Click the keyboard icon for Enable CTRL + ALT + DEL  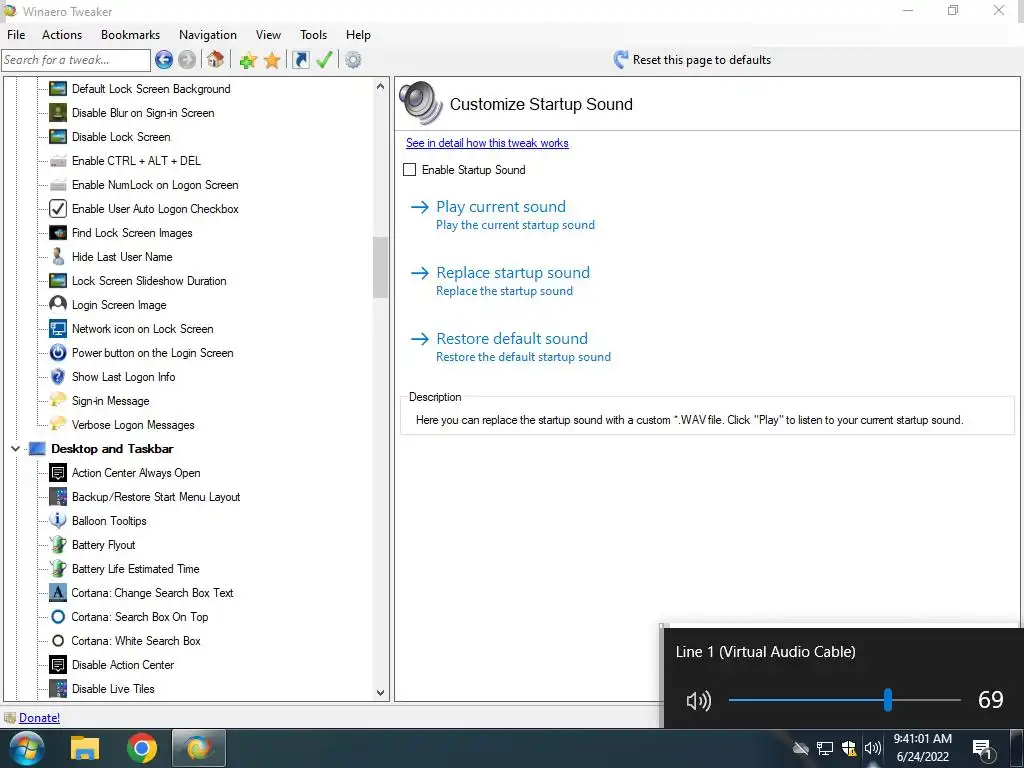[x=58, y=161]
